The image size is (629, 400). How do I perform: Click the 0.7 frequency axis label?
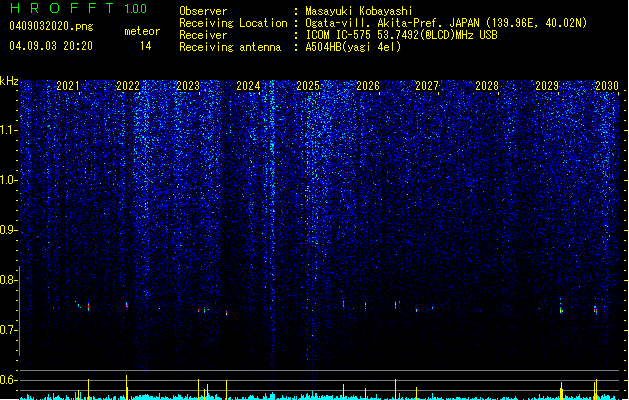click(x=9, y=330)
